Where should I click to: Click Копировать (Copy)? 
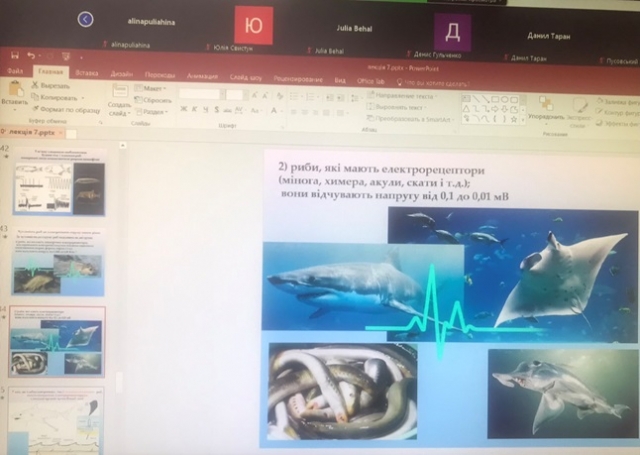[x=55, y=98]
